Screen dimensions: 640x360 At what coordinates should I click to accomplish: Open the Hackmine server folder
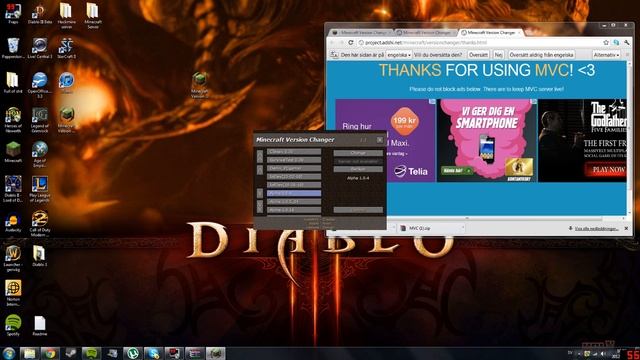[x=66, y=16]
